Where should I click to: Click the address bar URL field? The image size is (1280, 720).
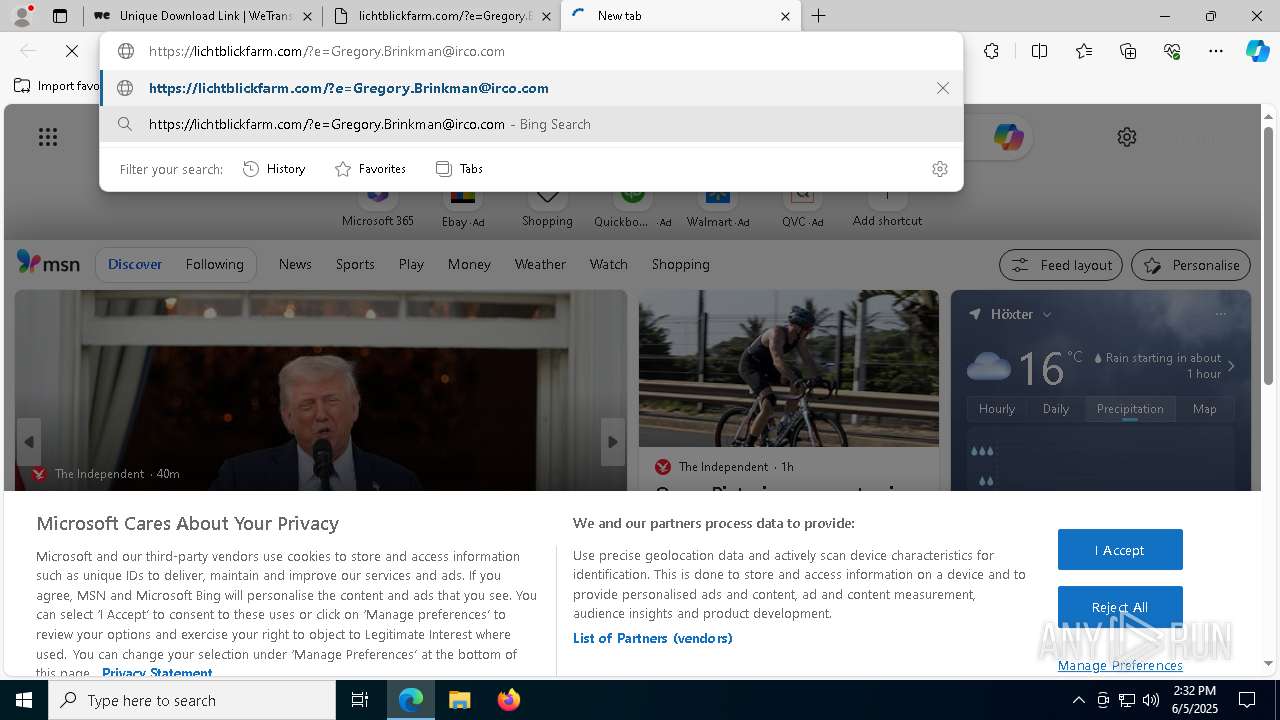pos(531,51)
